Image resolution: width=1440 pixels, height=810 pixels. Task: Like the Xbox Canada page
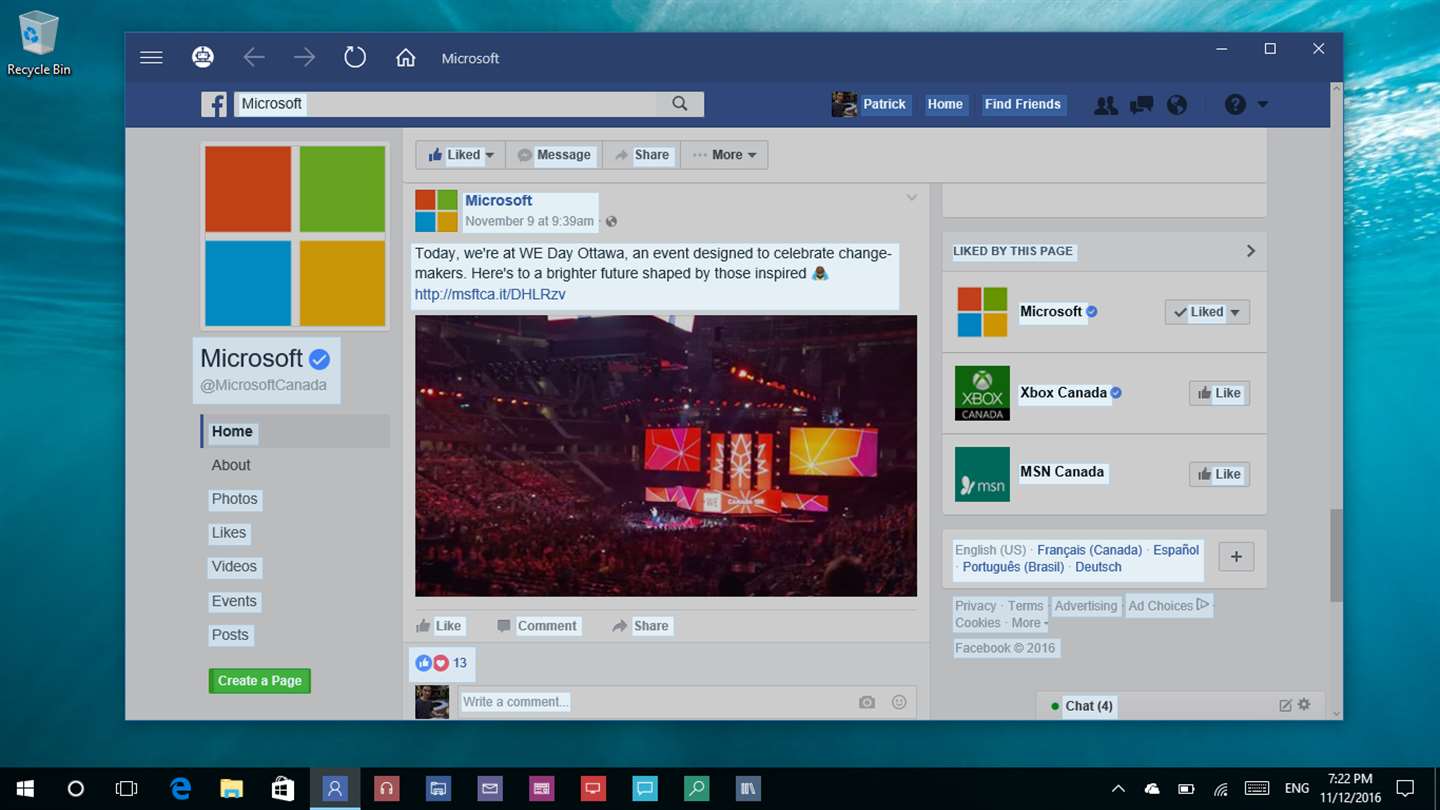point(1219,393)
